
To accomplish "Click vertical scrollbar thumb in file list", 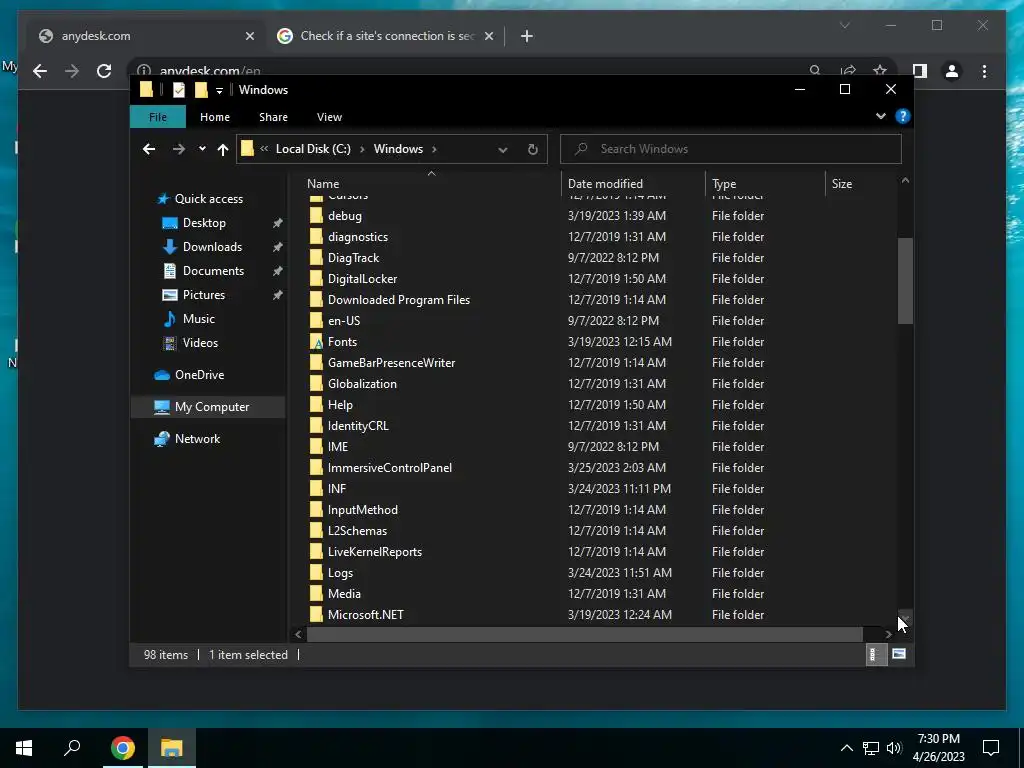I will coord(905,281).
